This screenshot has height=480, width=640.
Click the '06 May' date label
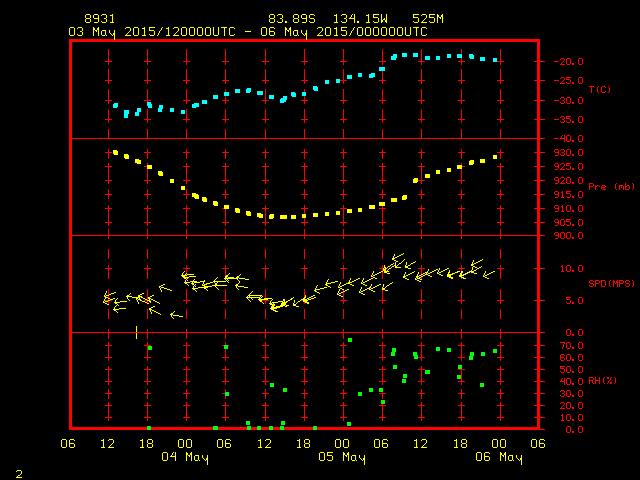click(x=499, y=457)
